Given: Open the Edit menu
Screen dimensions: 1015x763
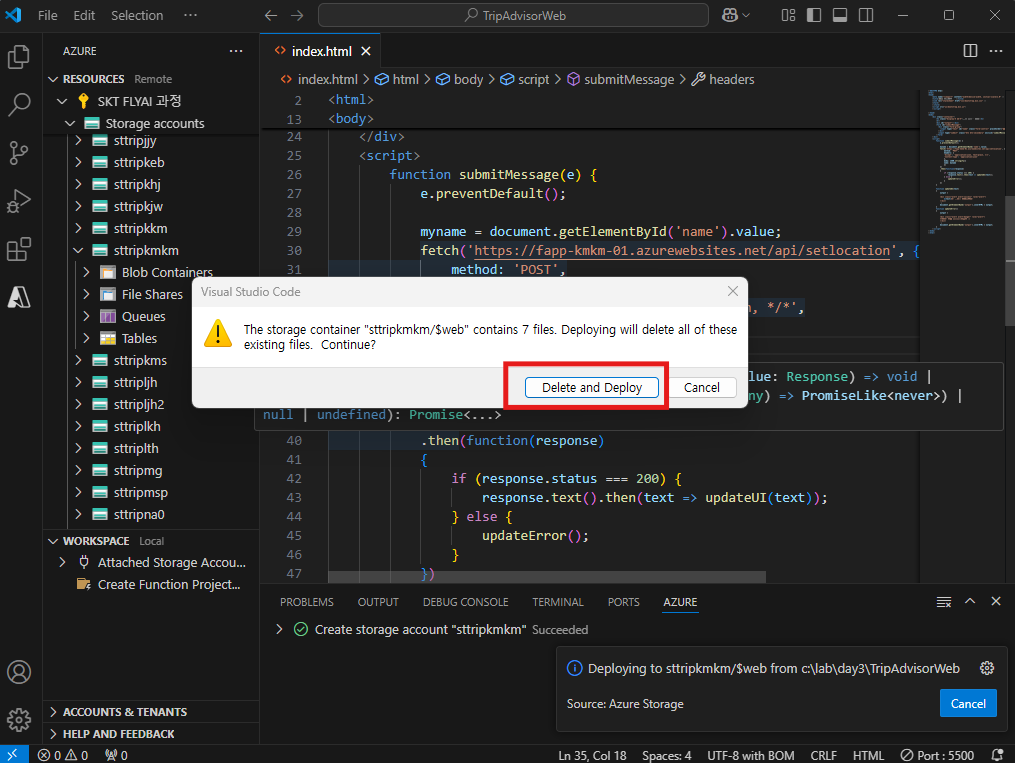Looking at the screenshot, I should click(x=84, y=15).
